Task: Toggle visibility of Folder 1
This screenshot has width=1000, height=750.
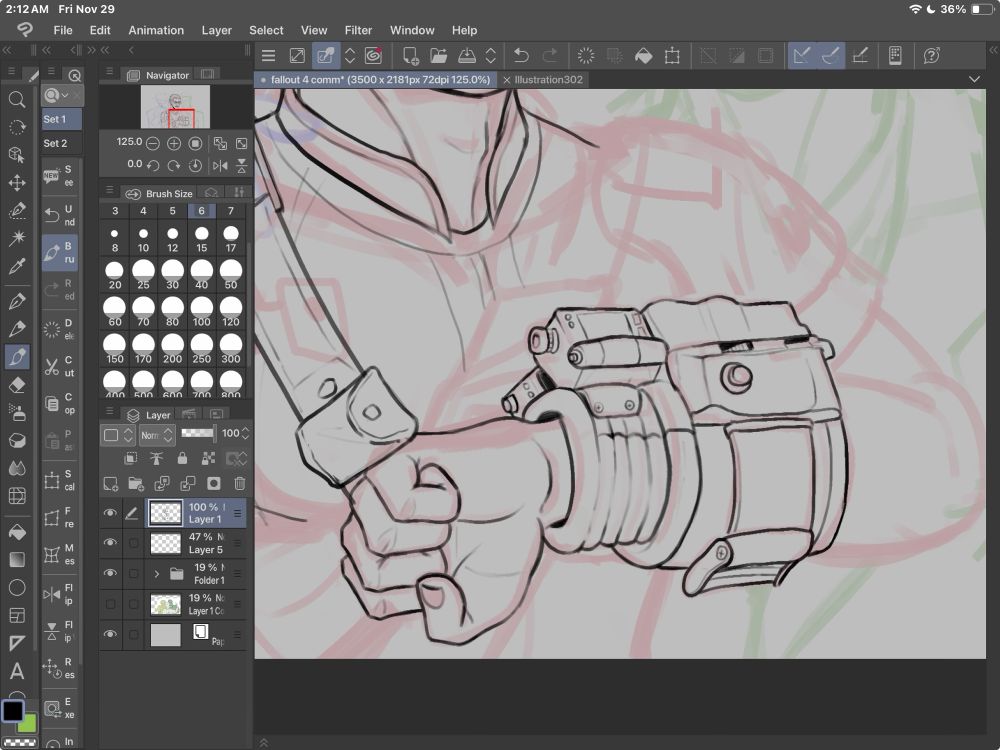Action: (110, 573)
